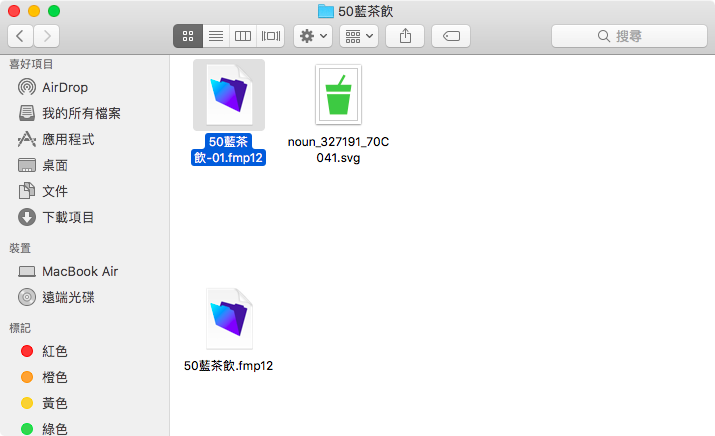The image size is (715, 436).
Task: Zoom the window with the green button
Action: tap(54, 11)
